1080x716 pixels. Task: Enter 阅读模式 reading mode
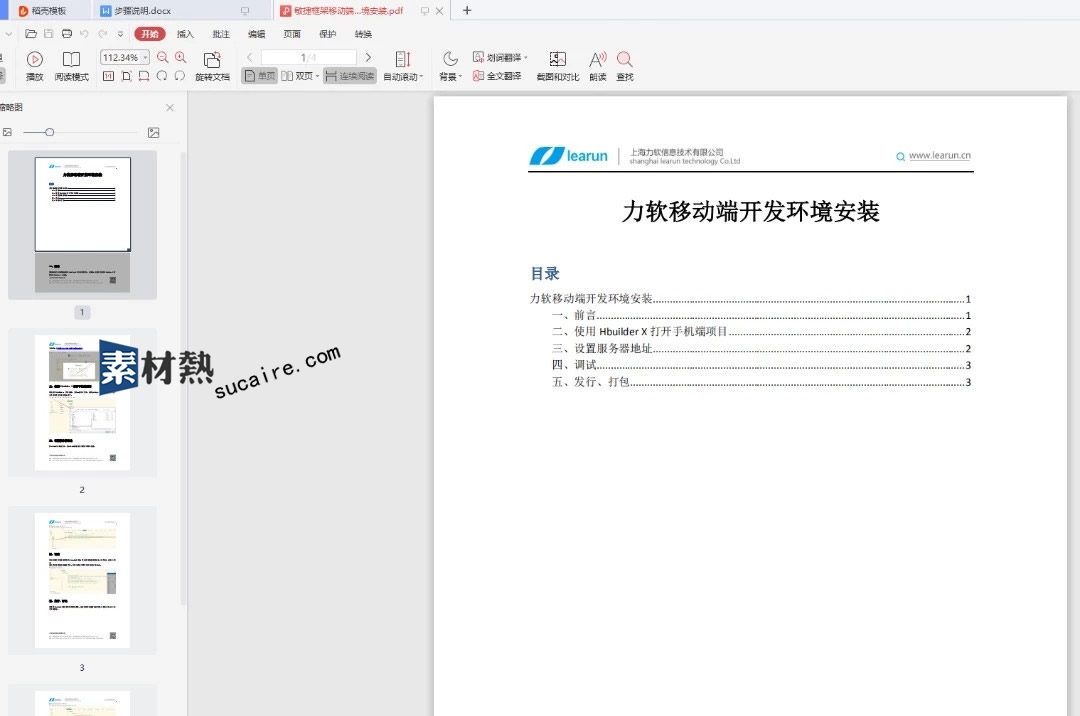(x=72, y=66)
